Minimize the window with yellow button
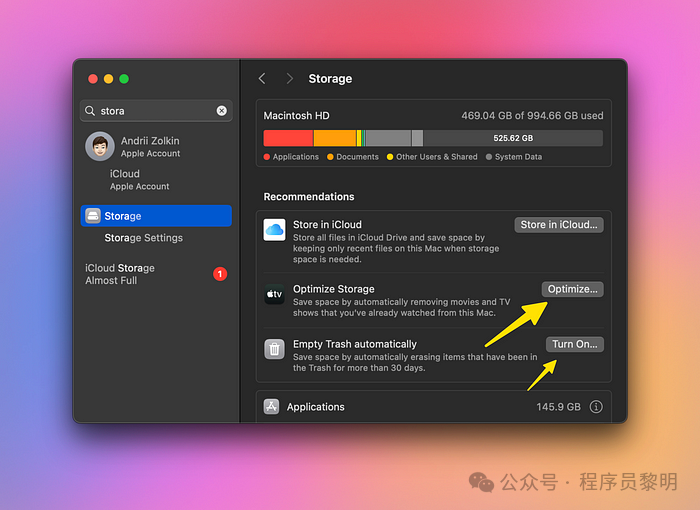This screenshot has height=510, width=700. point(108,79)
